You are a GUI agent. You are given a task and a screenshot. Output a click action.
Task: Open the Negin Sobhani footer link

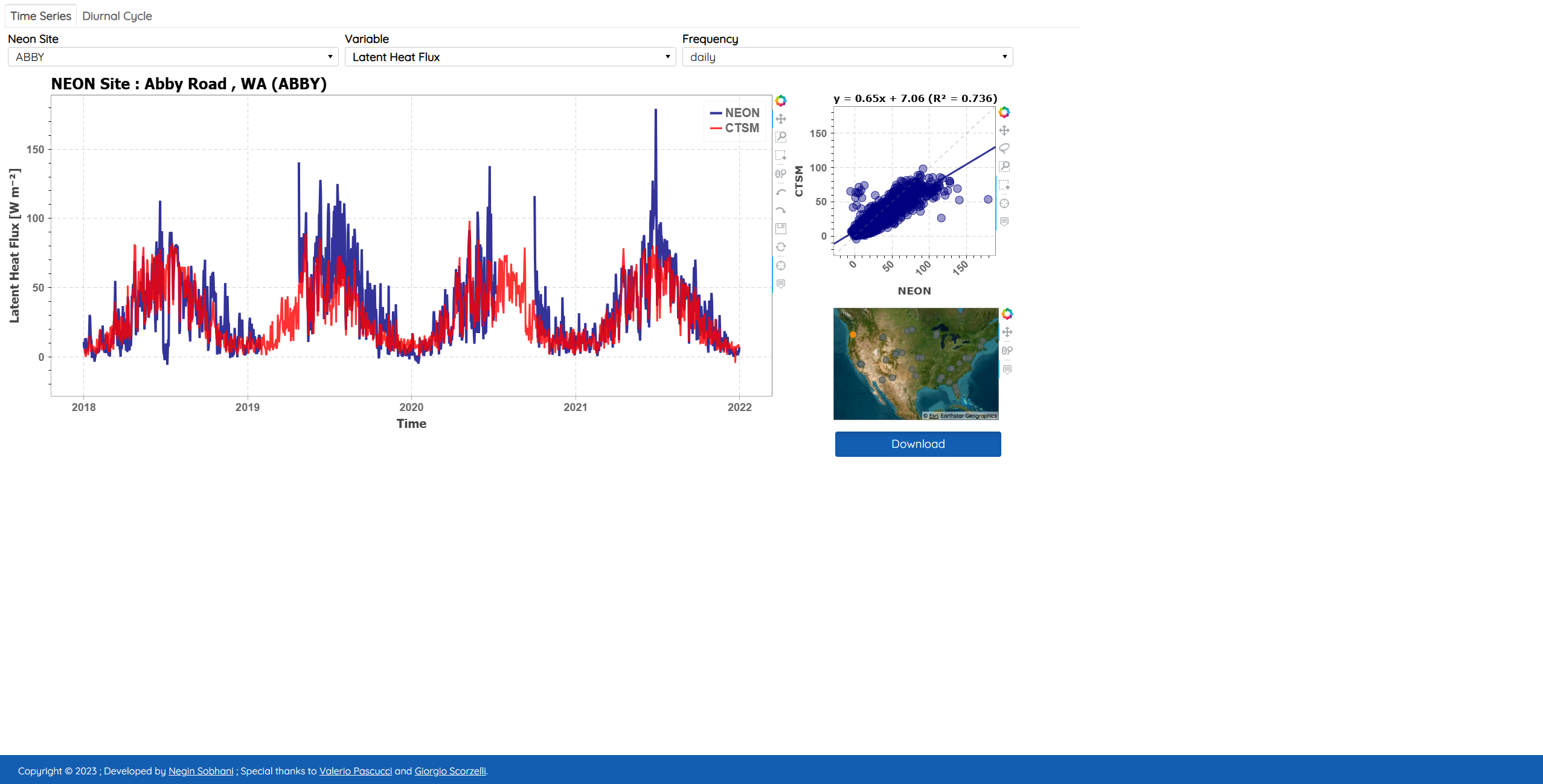(x=200, y=771)
